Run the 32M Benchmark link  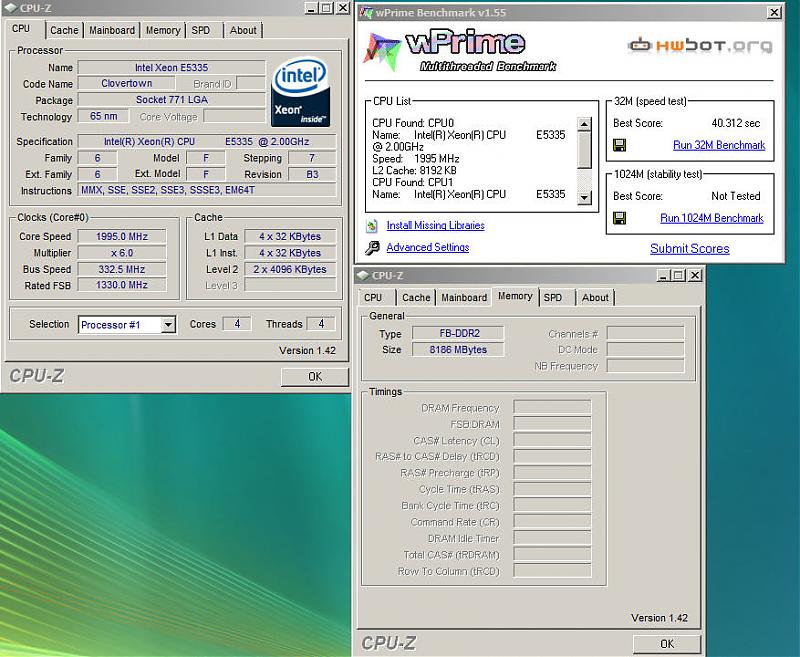tap(719, 145)
